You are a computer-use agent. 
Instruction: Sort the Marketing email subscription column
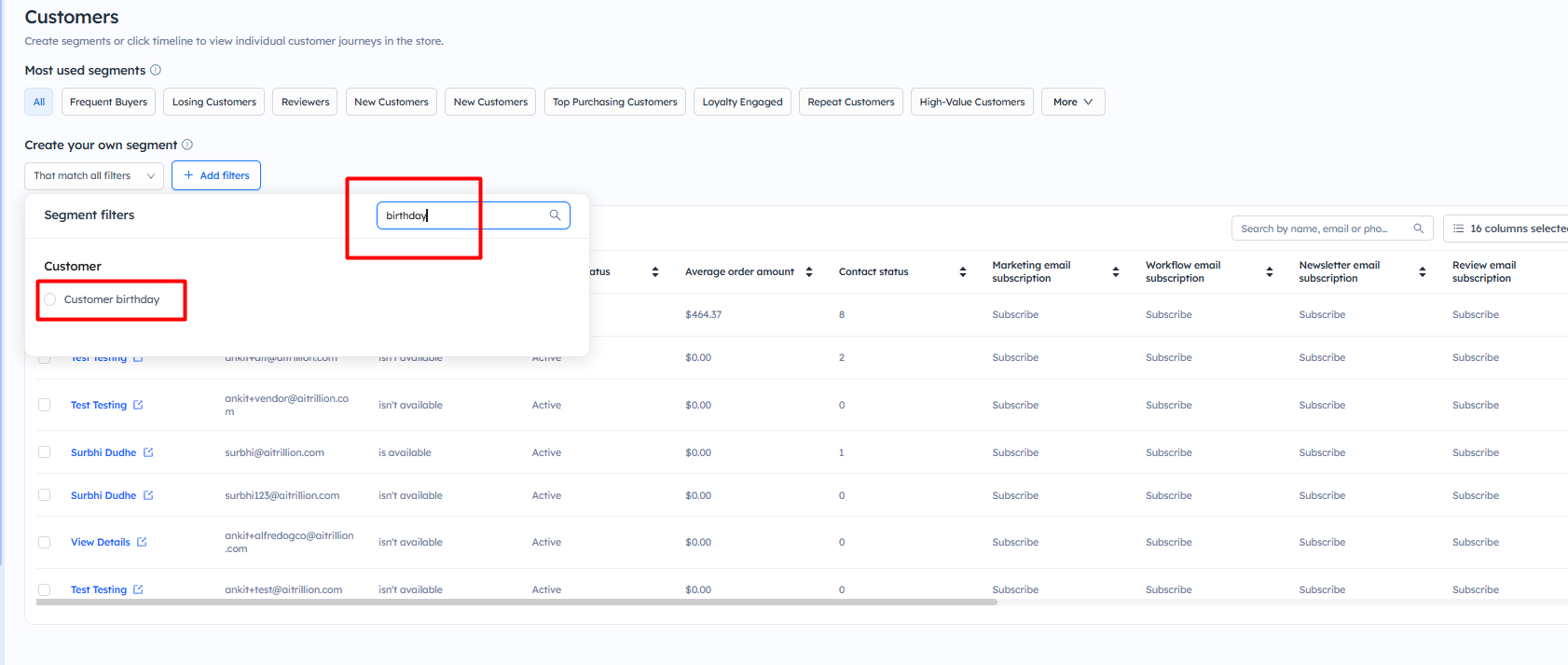[x=1116, y=272]
